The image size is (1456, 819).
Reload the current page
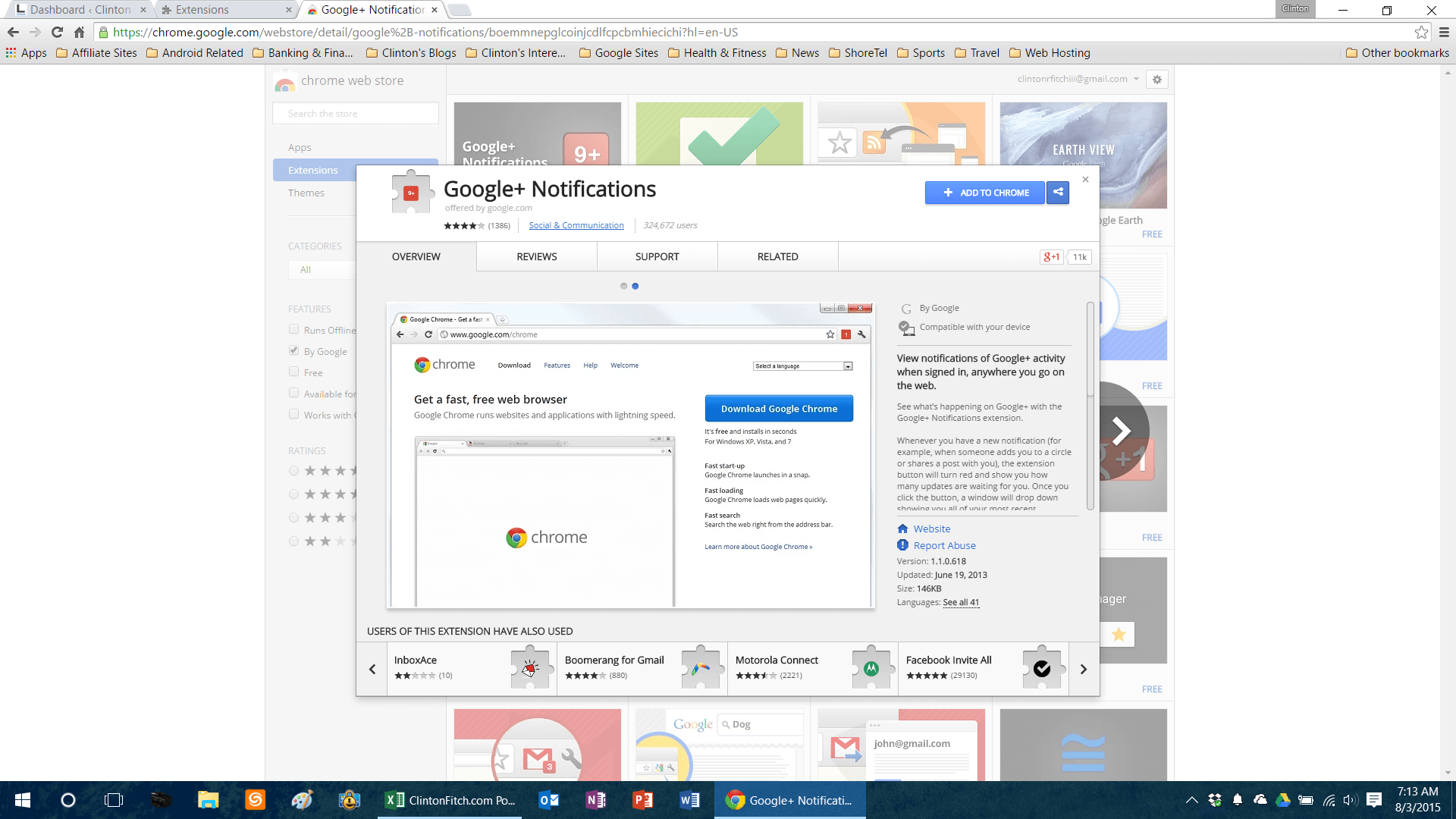(x=57, y=32)
